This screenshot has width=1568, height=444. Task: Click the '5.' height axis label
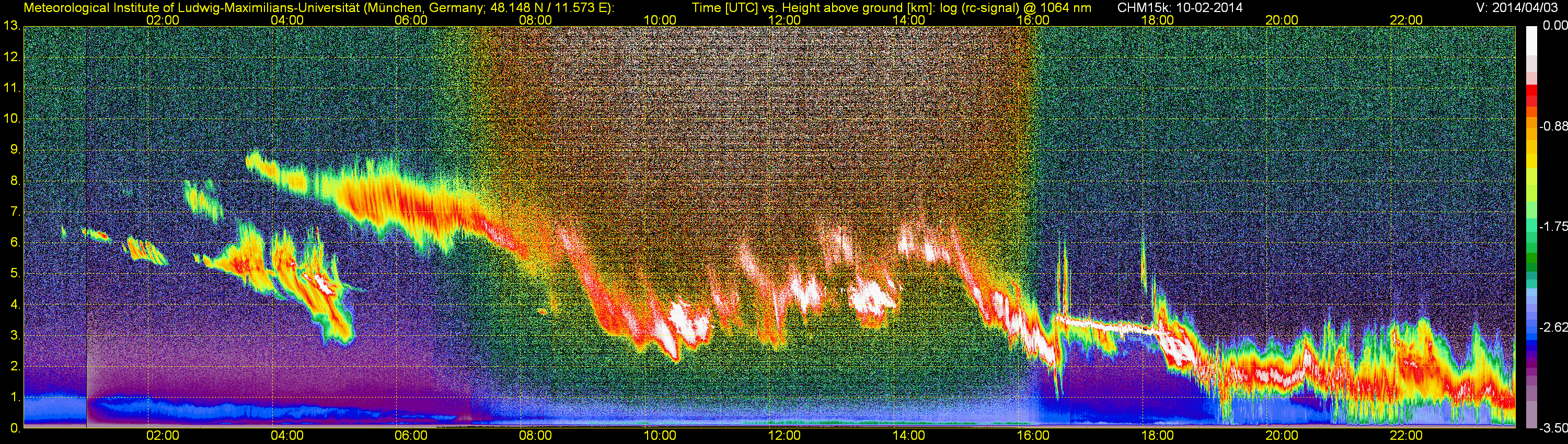click(x=15, y=274)
